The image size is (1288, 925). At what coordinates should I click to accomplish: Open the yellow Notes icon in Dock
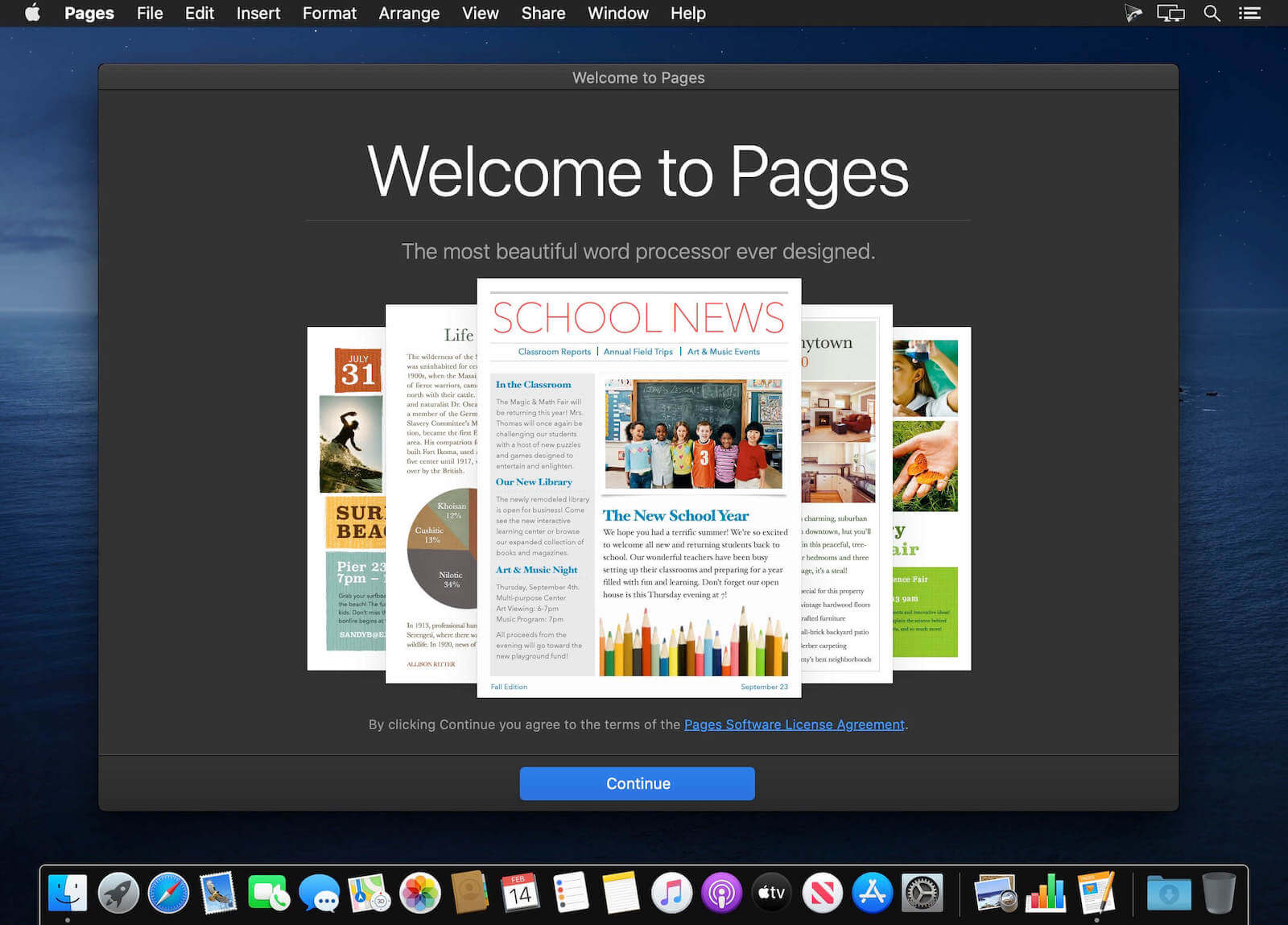point(621,893)
